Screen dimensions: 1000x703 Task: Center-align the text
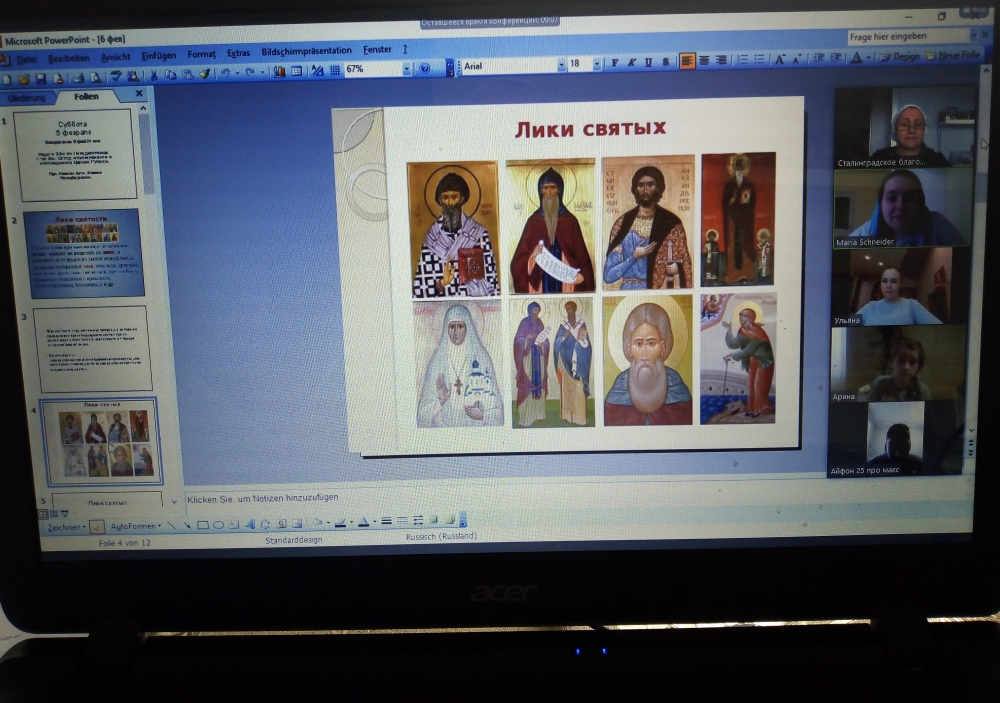(704, 61)
